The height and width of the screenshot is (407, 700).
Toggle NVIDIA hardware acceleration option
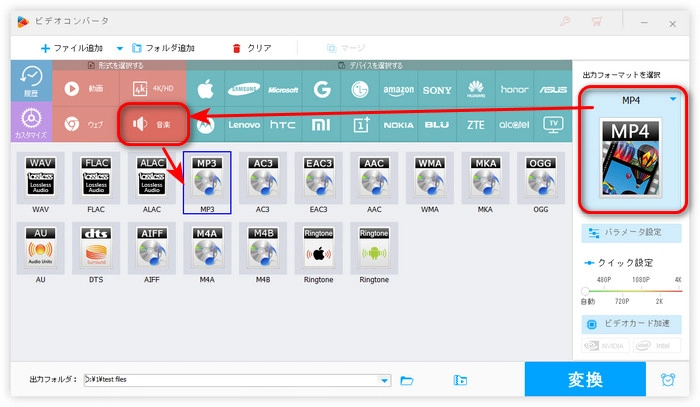(x=607, y=347)
